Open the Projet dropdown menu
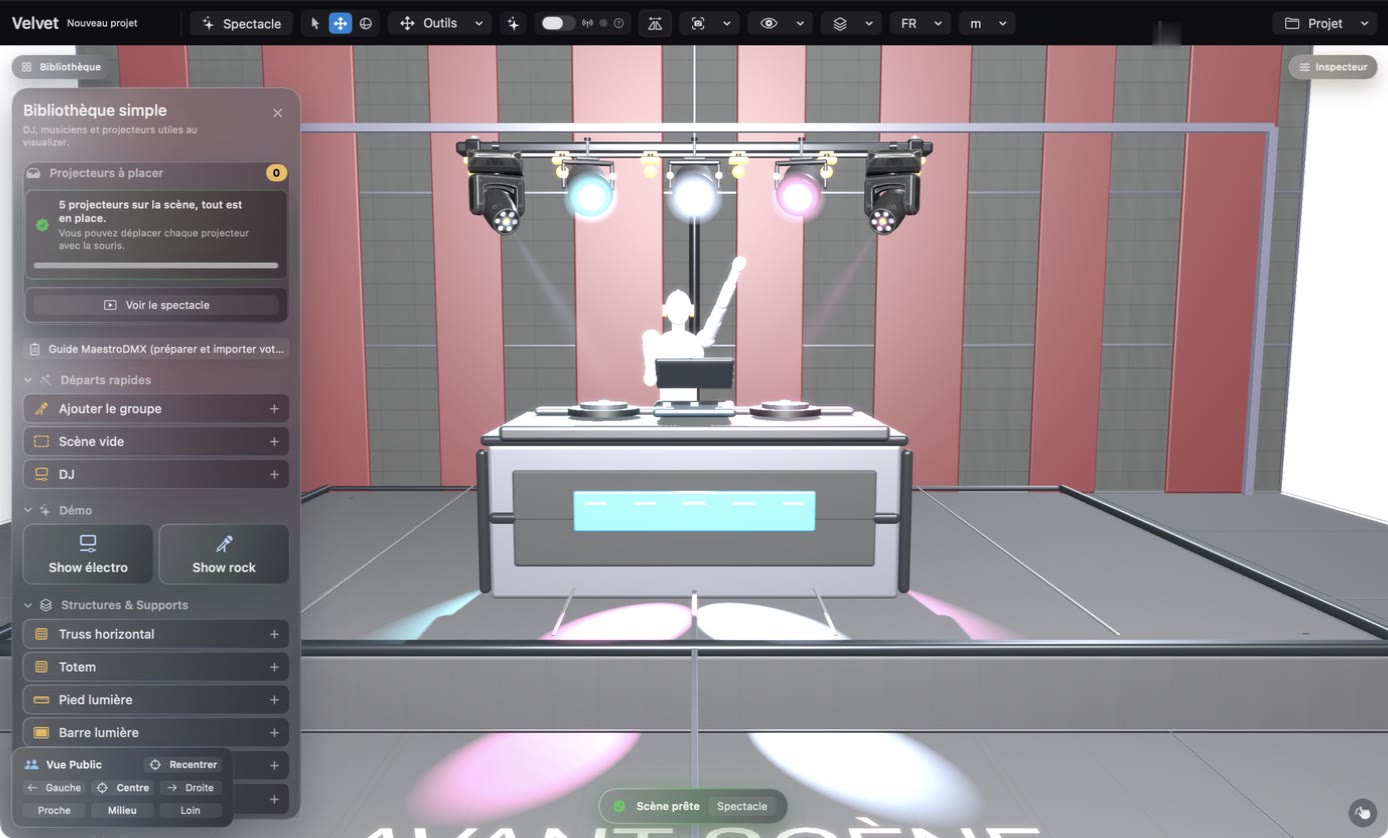The image size is (1388, 838). tap(1326, 23)
